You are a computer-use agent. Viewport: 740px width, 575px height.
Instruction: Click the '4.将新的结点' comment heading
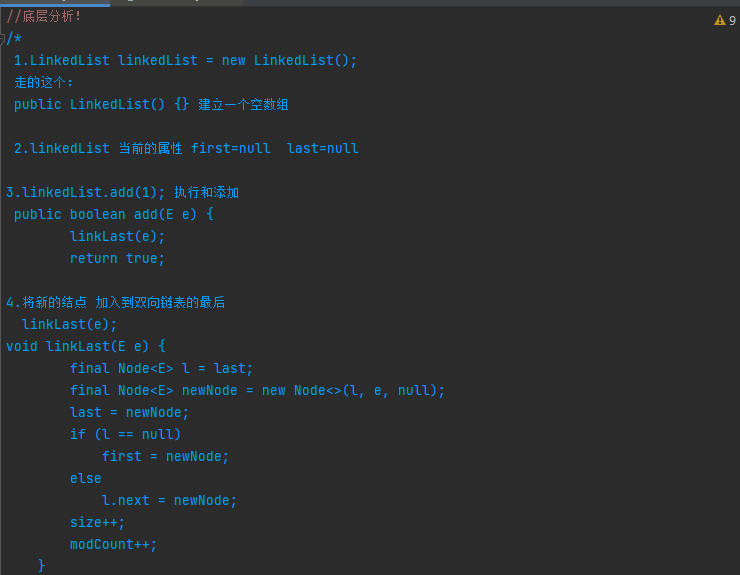[46, 302]
